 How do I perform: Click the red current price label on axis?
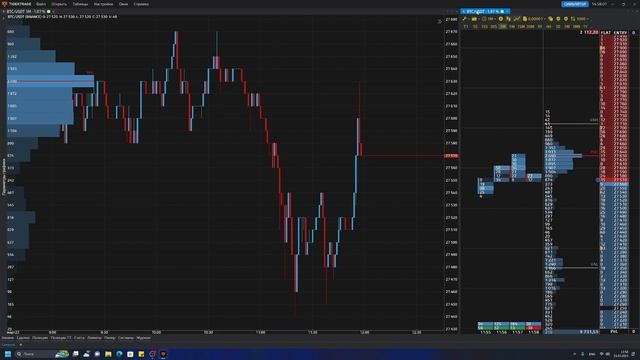pyautogui.click(x=451, y=156)
